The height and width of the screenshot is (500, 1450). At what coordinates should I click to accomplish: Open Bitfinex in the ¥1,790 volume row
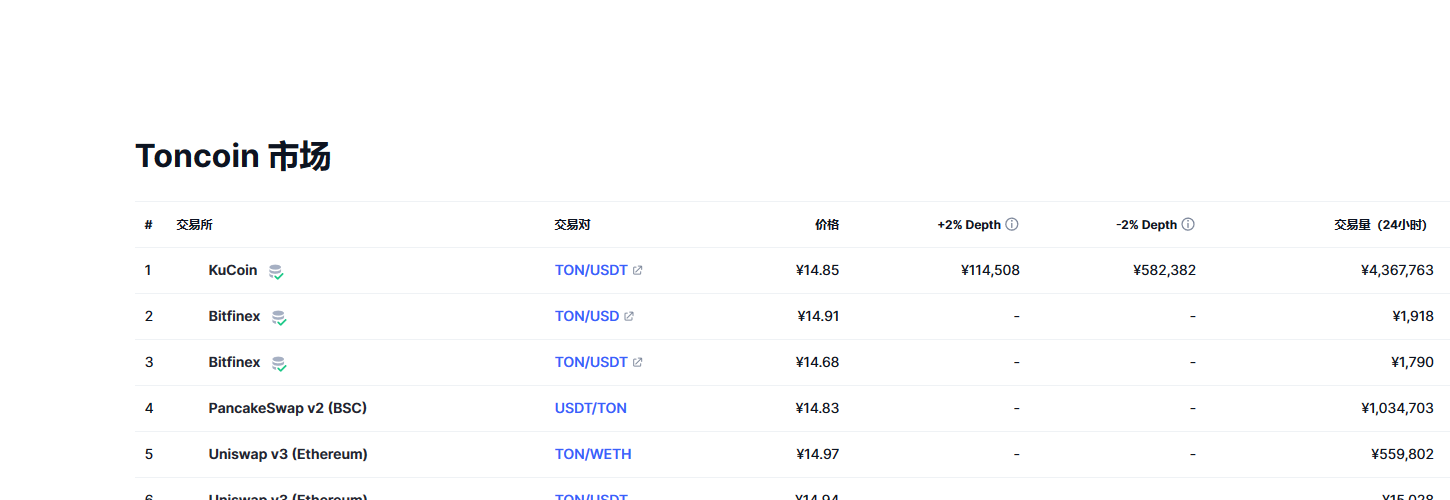235,362
